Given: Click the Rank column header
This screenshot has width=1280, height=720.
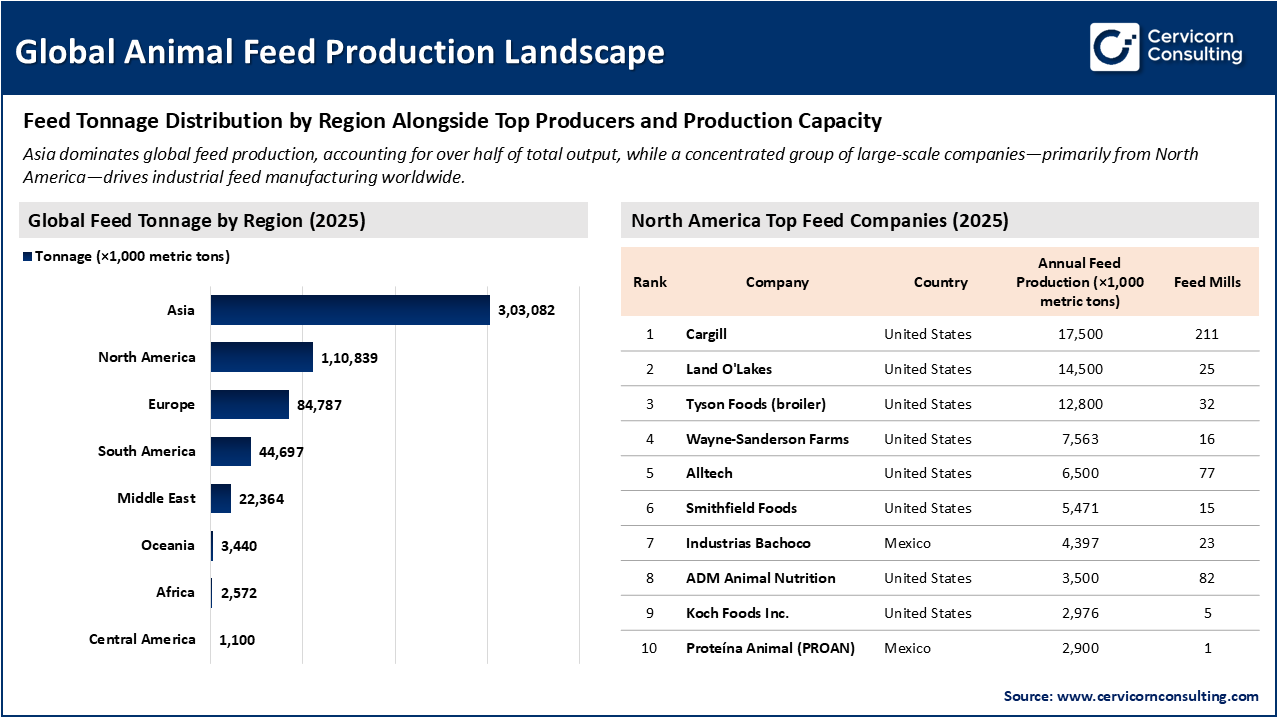Looking at the screenshot, I should [x=649, y=282].
